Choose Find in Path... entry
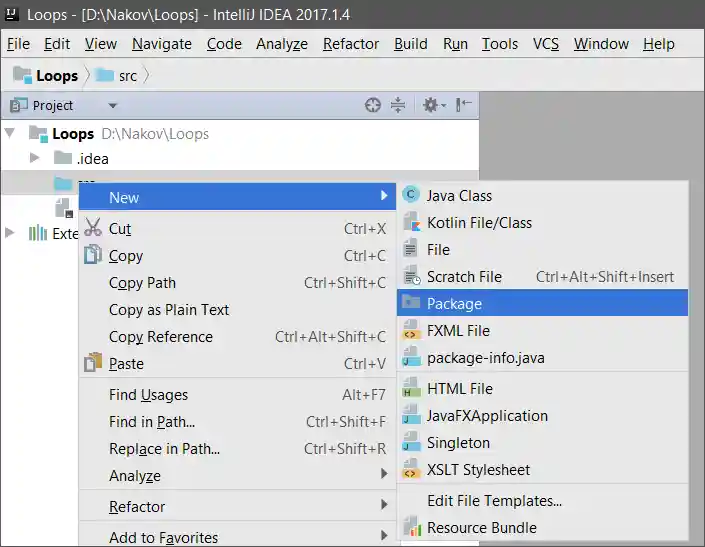The width and height of the screenshot is (705, 547). (152, 422)
